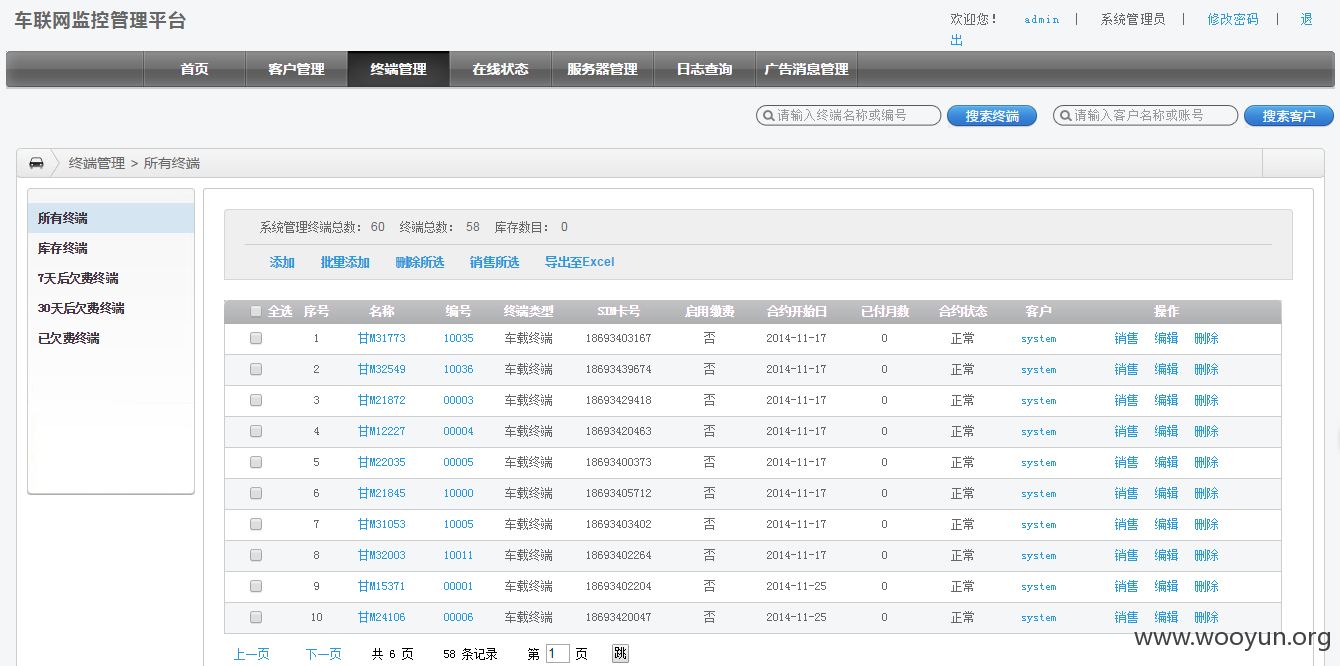Click 终端管理 in the breadcrumb
The width and height of the screenshot is (1340, 666).
pyautogui.click(x=97, y=163)
